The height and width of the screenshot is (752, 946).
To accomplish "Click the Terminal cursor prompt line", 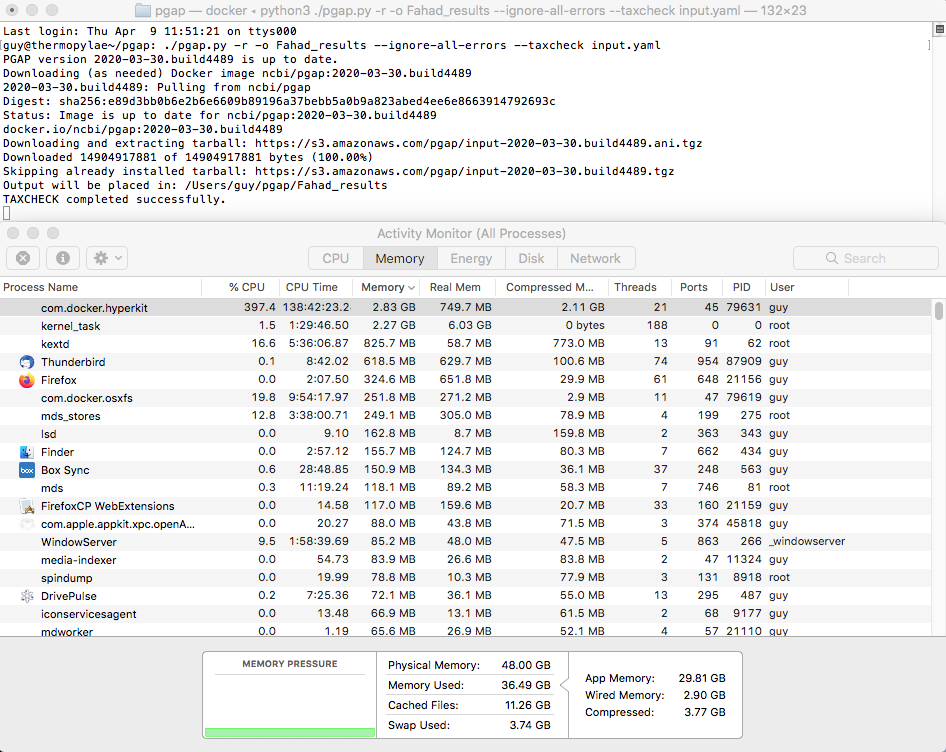I will tap(7, 213).
